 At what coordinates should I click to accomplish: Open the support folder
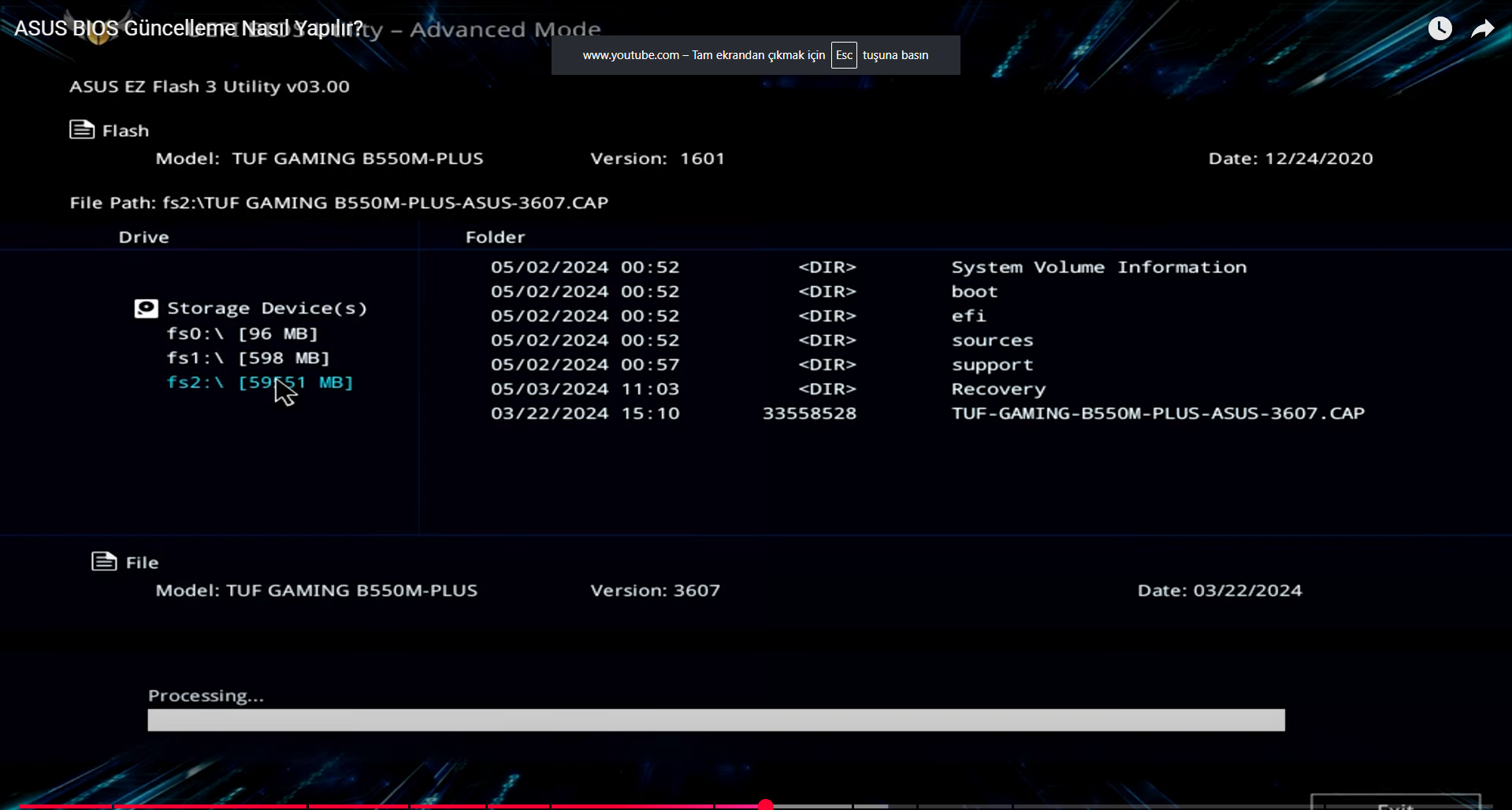992,365
